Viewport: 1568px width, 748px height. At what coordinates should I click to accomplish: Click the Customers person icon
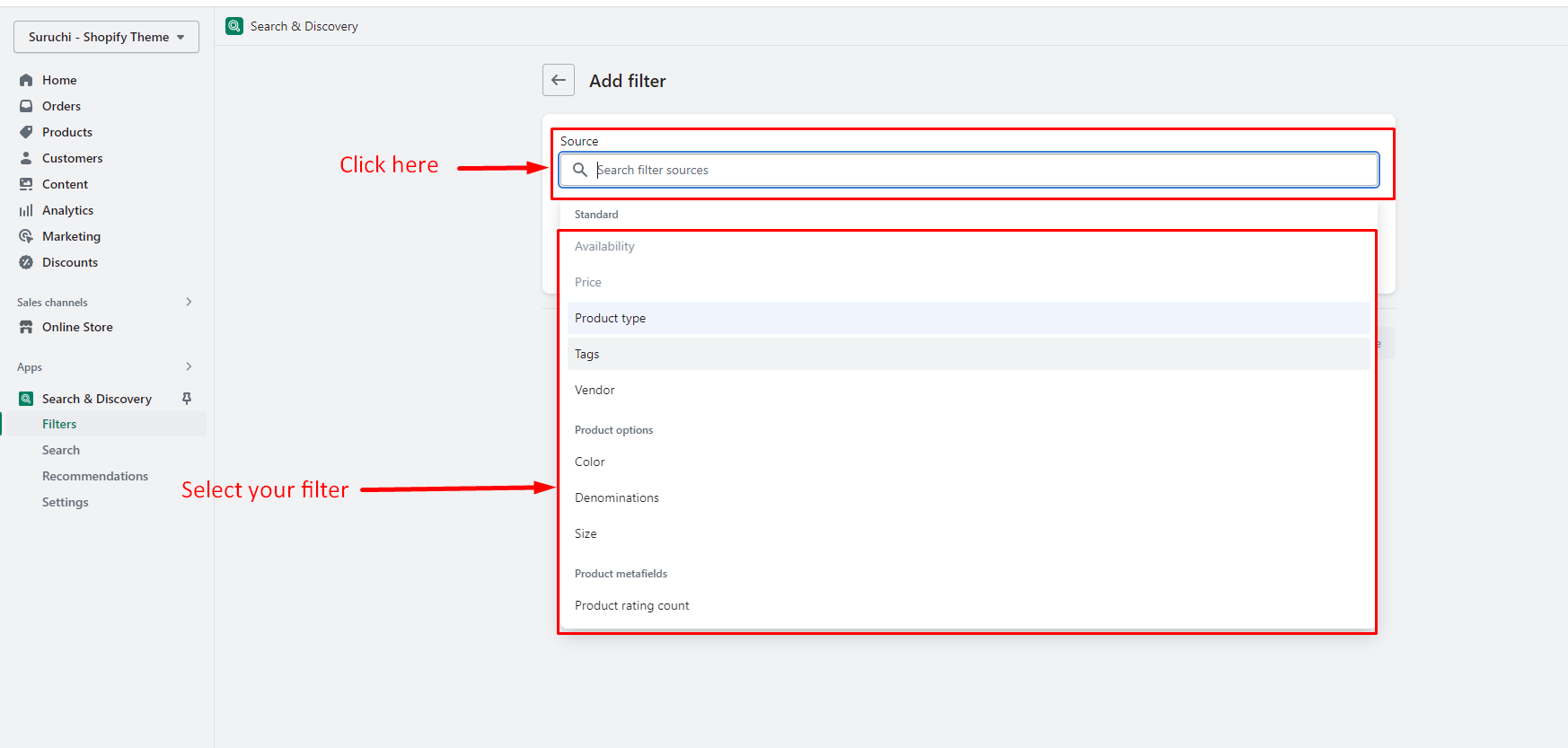(26, 158)
